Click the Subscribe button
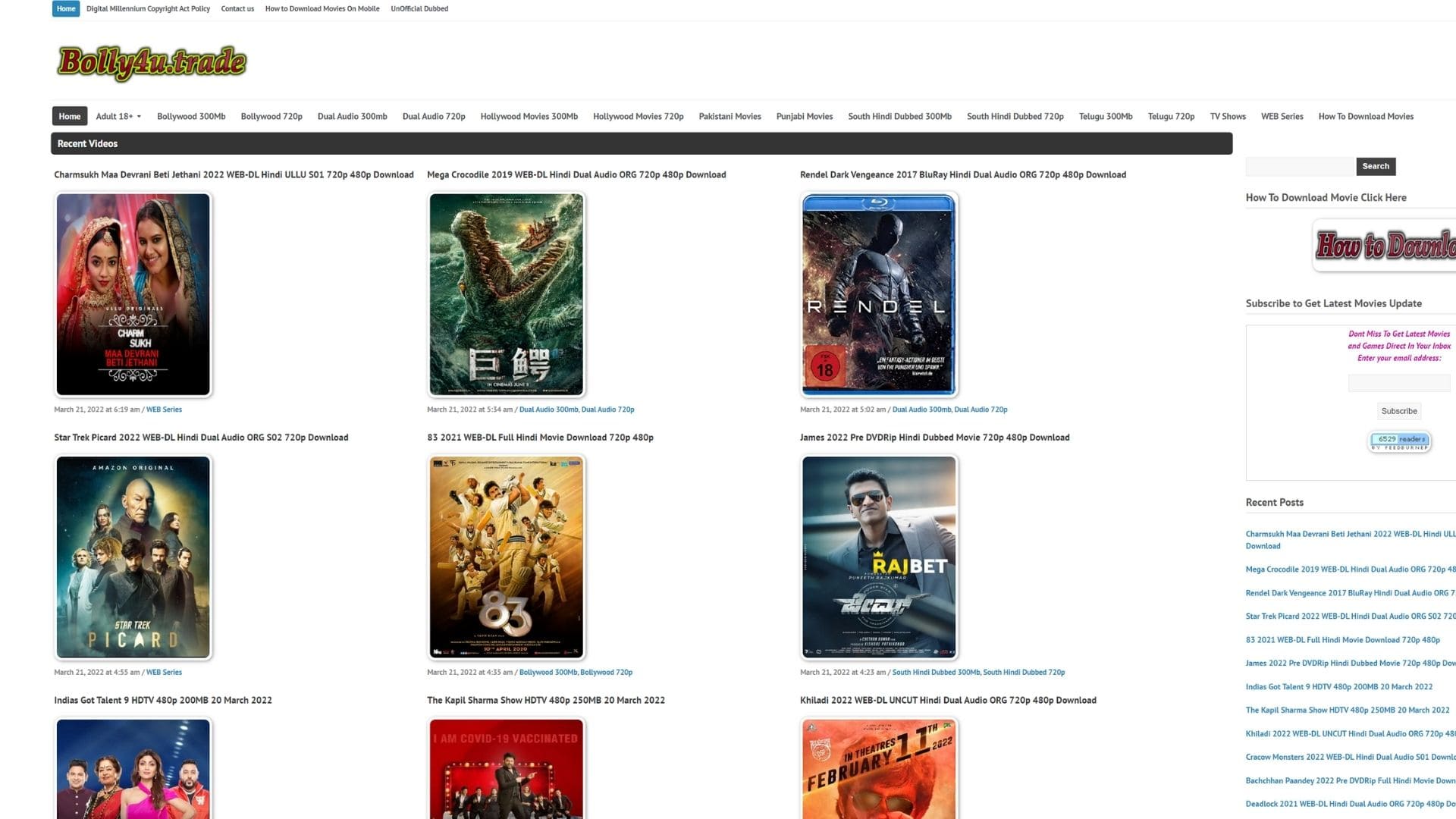This screenshot has width=1456, height=819. (x=1398, y=411)
